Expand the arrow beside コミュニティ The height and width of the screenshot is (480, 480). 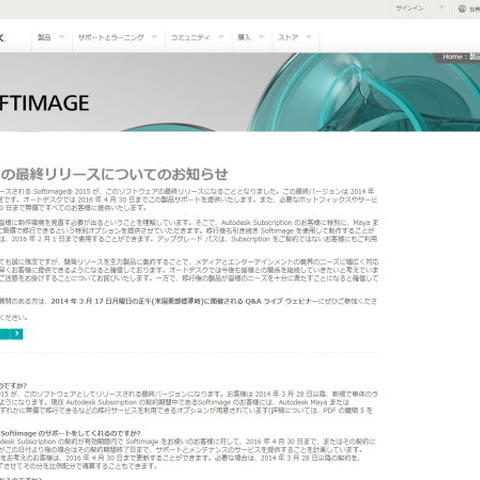pyautogui.click(x=221, y=37)
